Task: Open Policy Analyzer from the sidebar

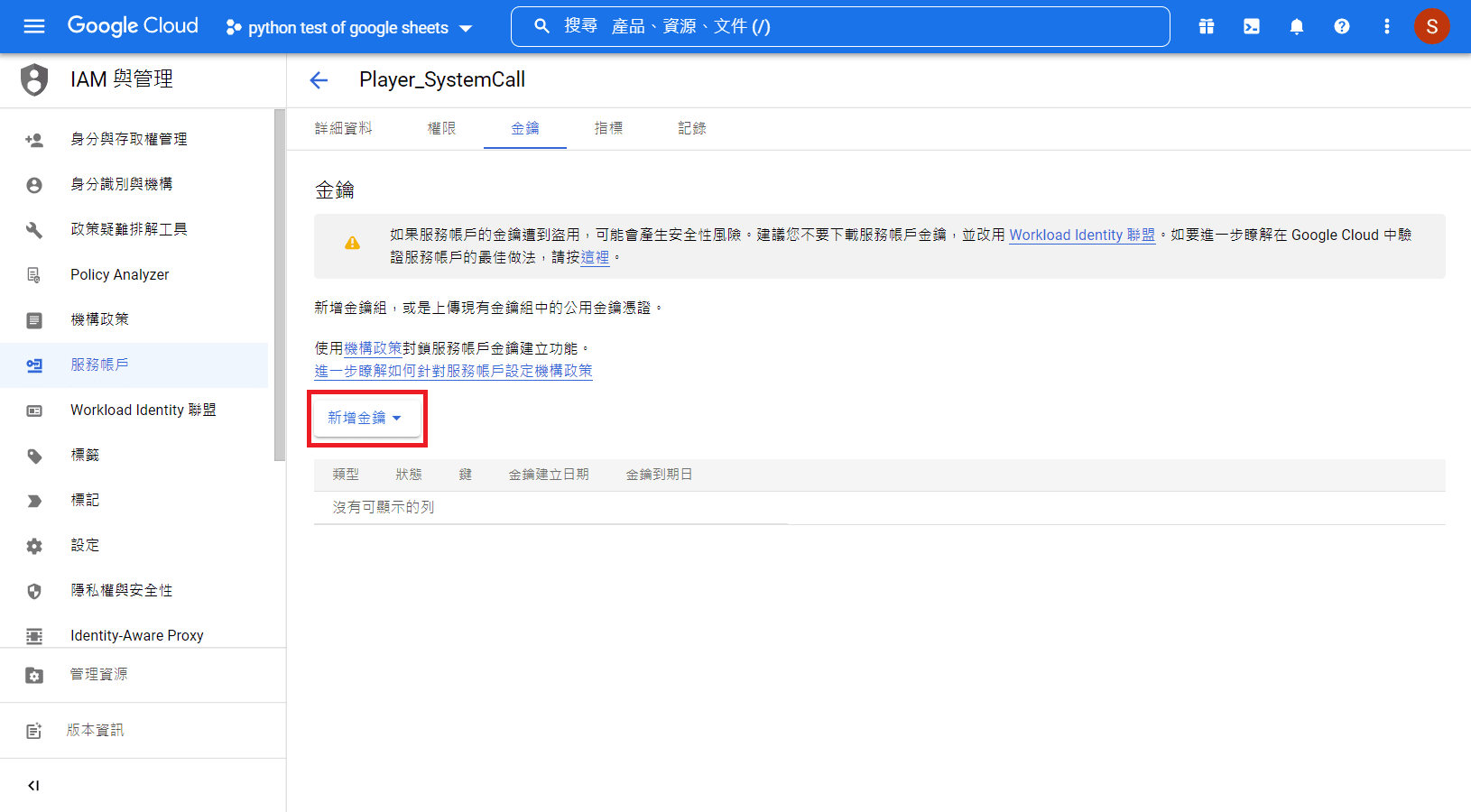Action: click(119, 274)
